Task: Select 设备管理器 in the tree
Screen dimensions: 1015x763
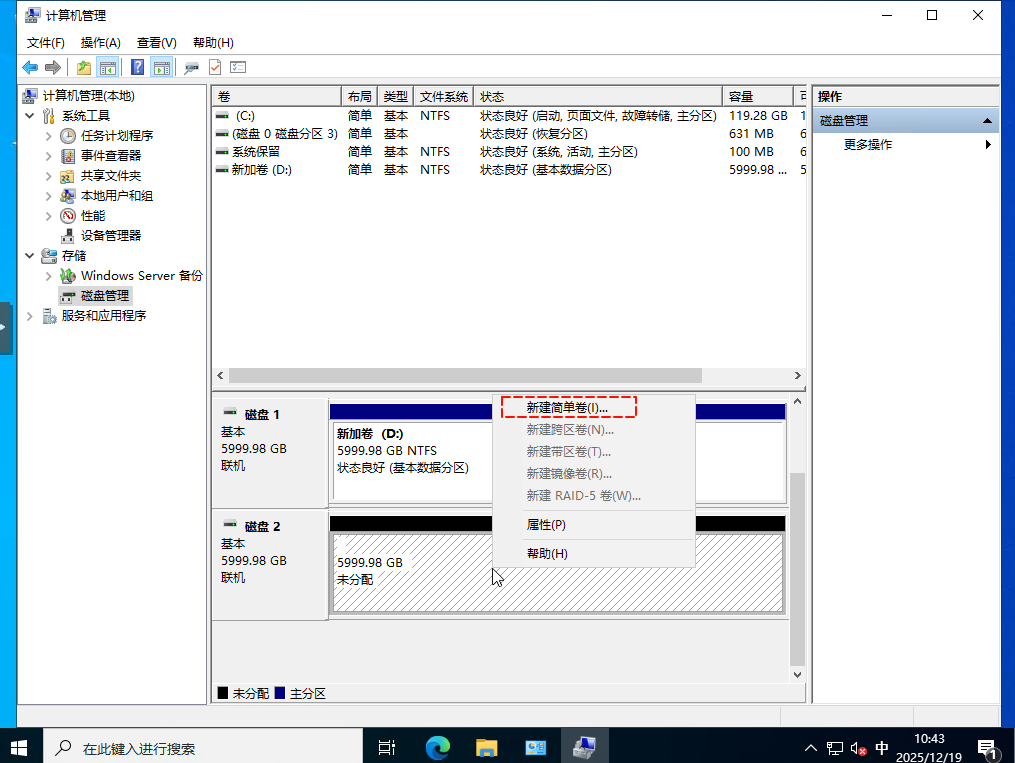Action: pyautogui.click(x=110, y=236)
